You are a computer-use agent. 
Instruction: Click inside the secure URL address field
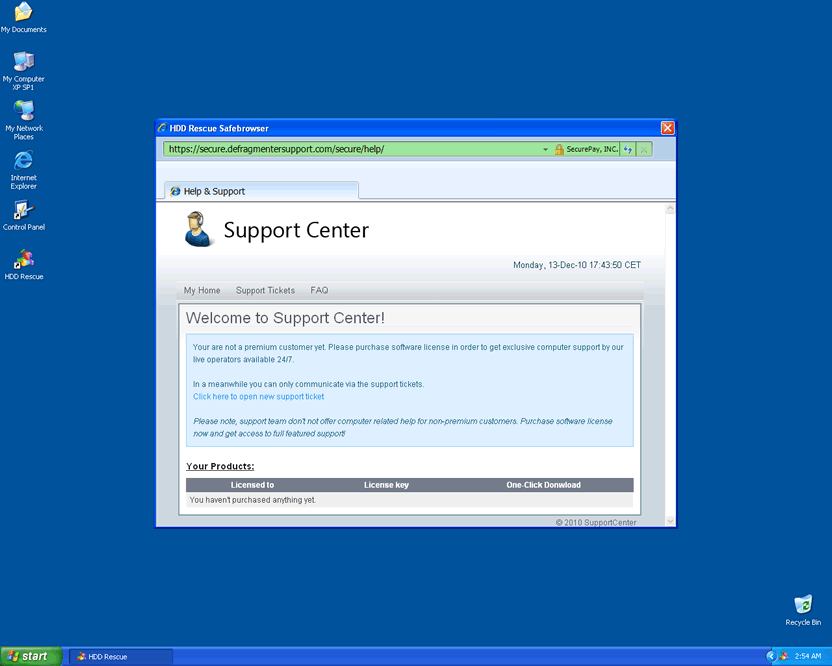(350, 149)
